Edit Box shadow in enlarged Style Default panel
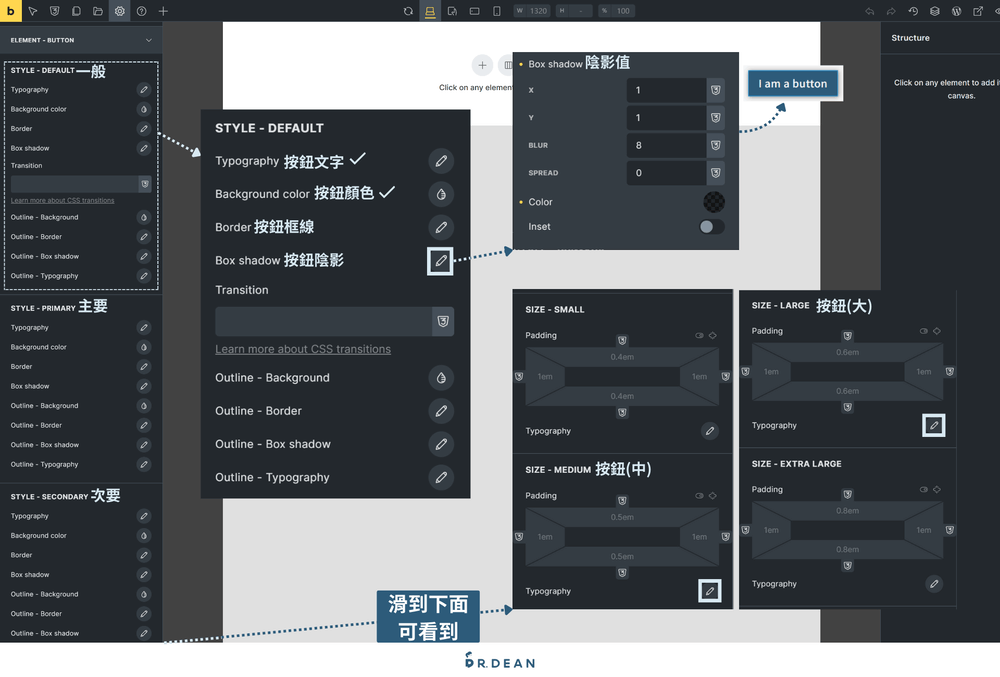 (x=440, y=260)
